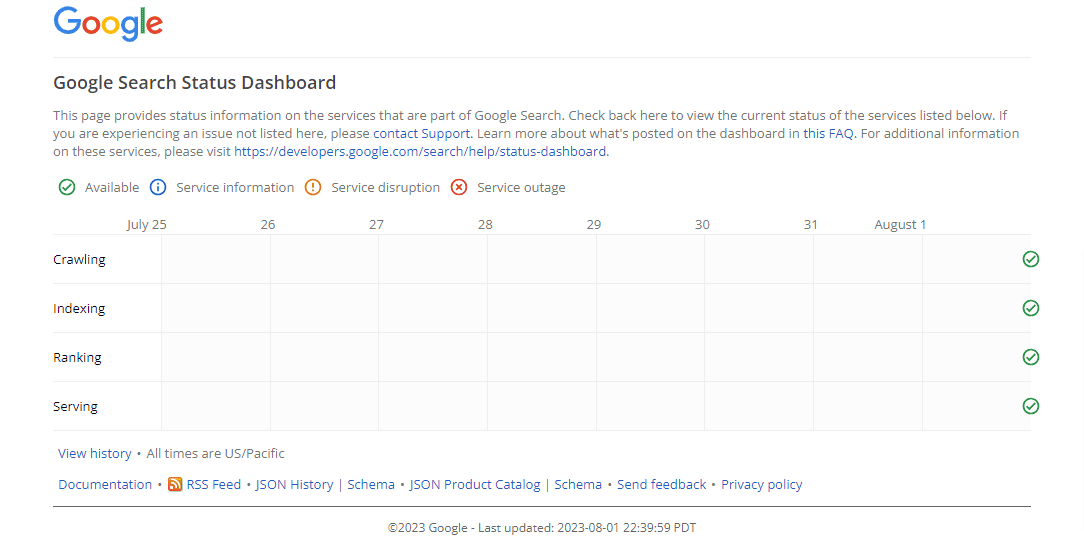Click the Crawling available status checkmark

(1030, 259)
